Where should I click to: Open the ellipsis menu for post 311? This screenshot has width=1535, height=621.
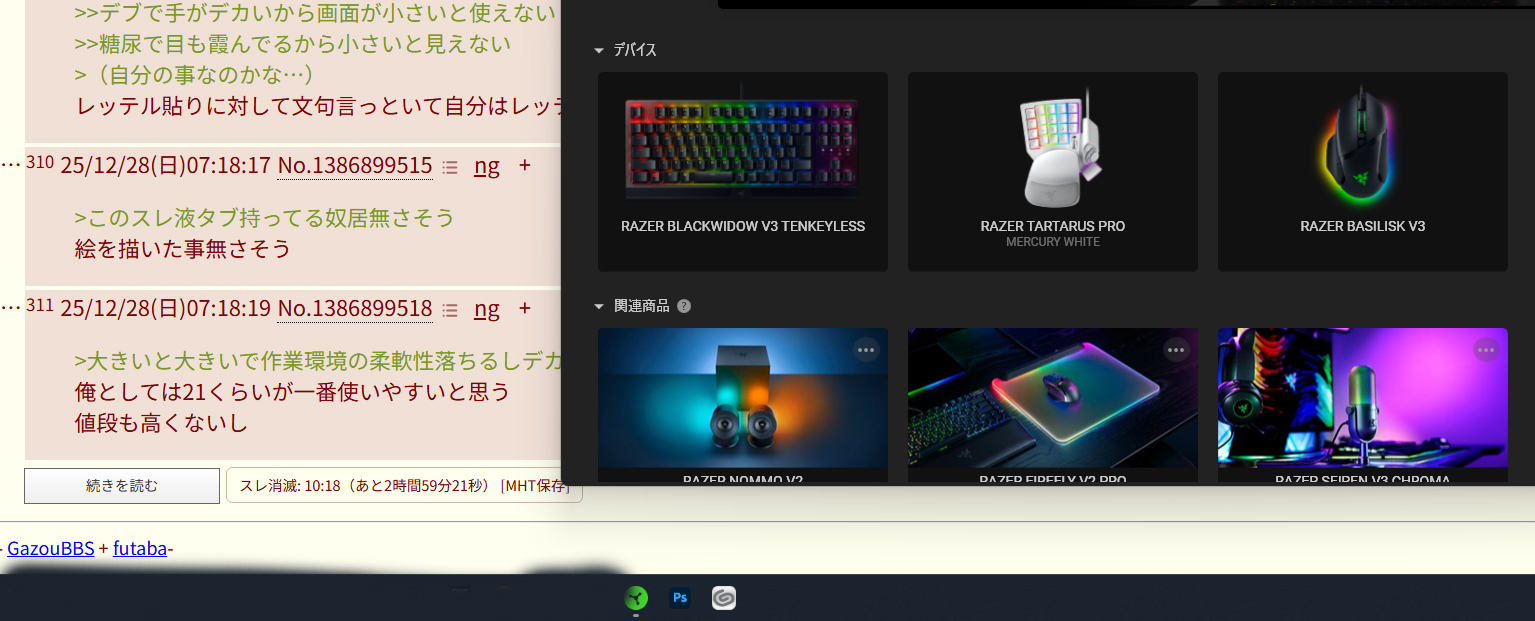10,307
